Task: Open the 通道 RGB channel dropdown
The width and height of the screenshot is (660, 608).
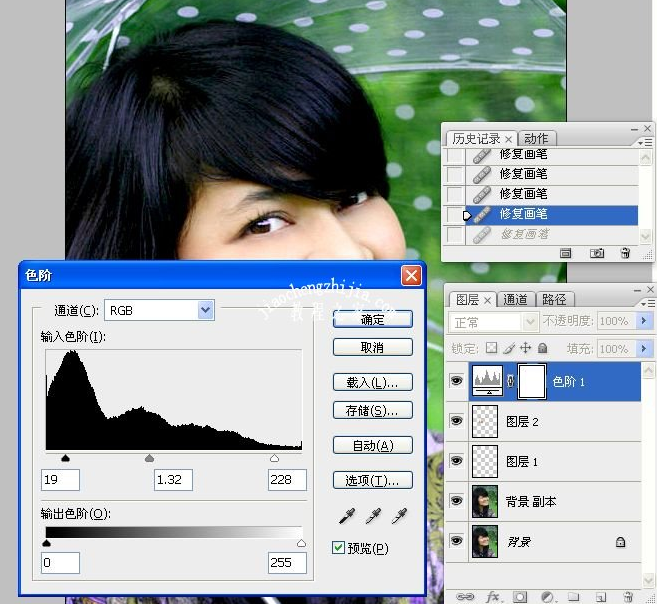Action: tap(206, 311)
